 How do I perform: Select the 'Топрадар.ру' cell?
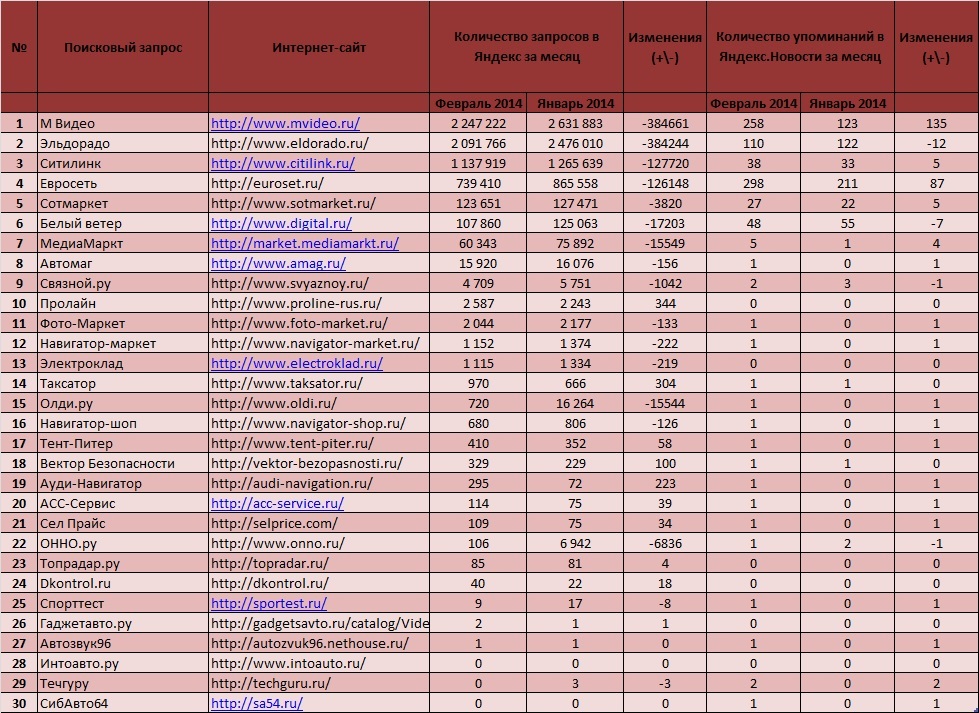click(x=123, y=563)
